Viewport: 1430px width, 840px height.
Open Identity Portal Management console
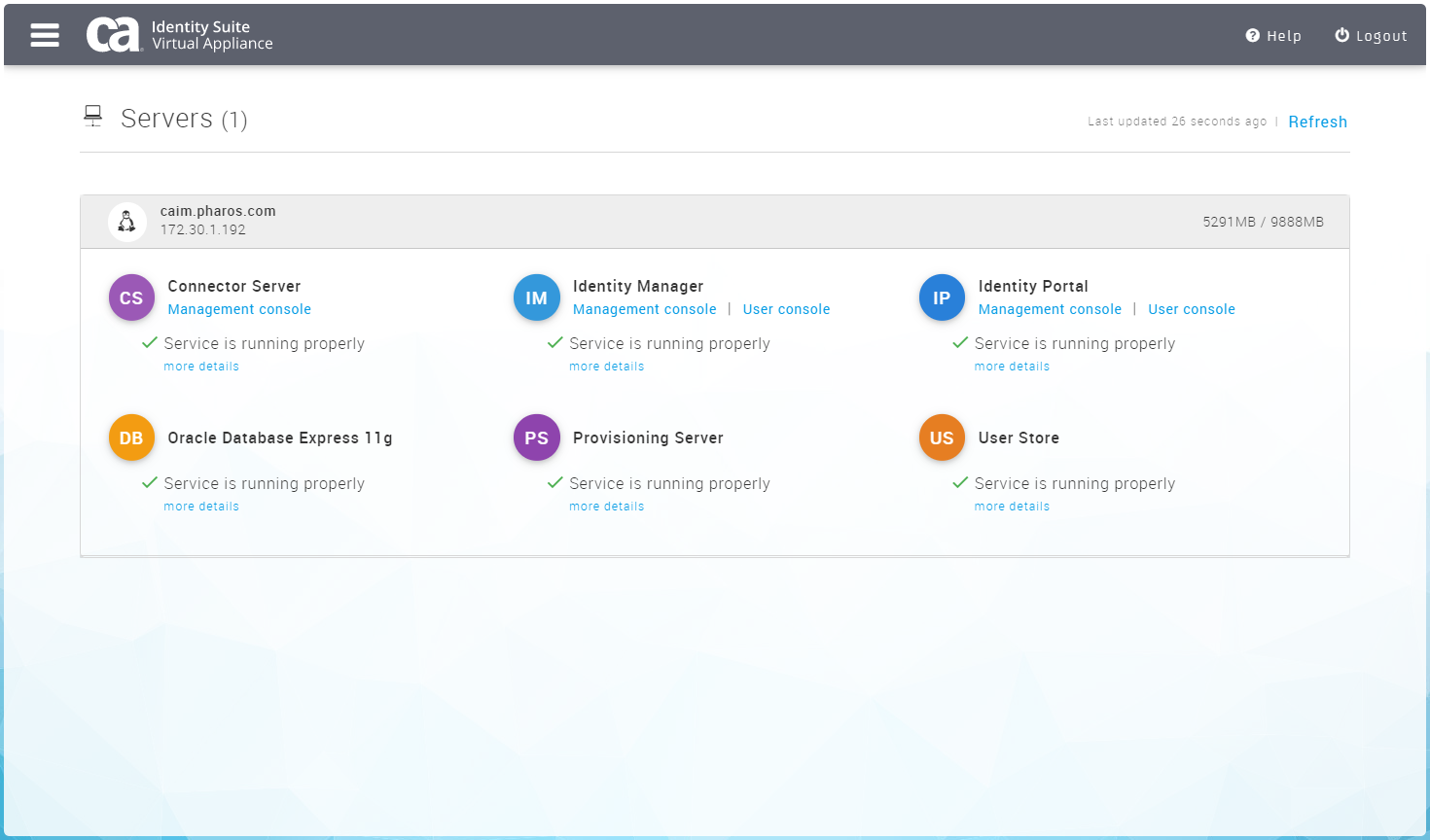click(1050, 309)
